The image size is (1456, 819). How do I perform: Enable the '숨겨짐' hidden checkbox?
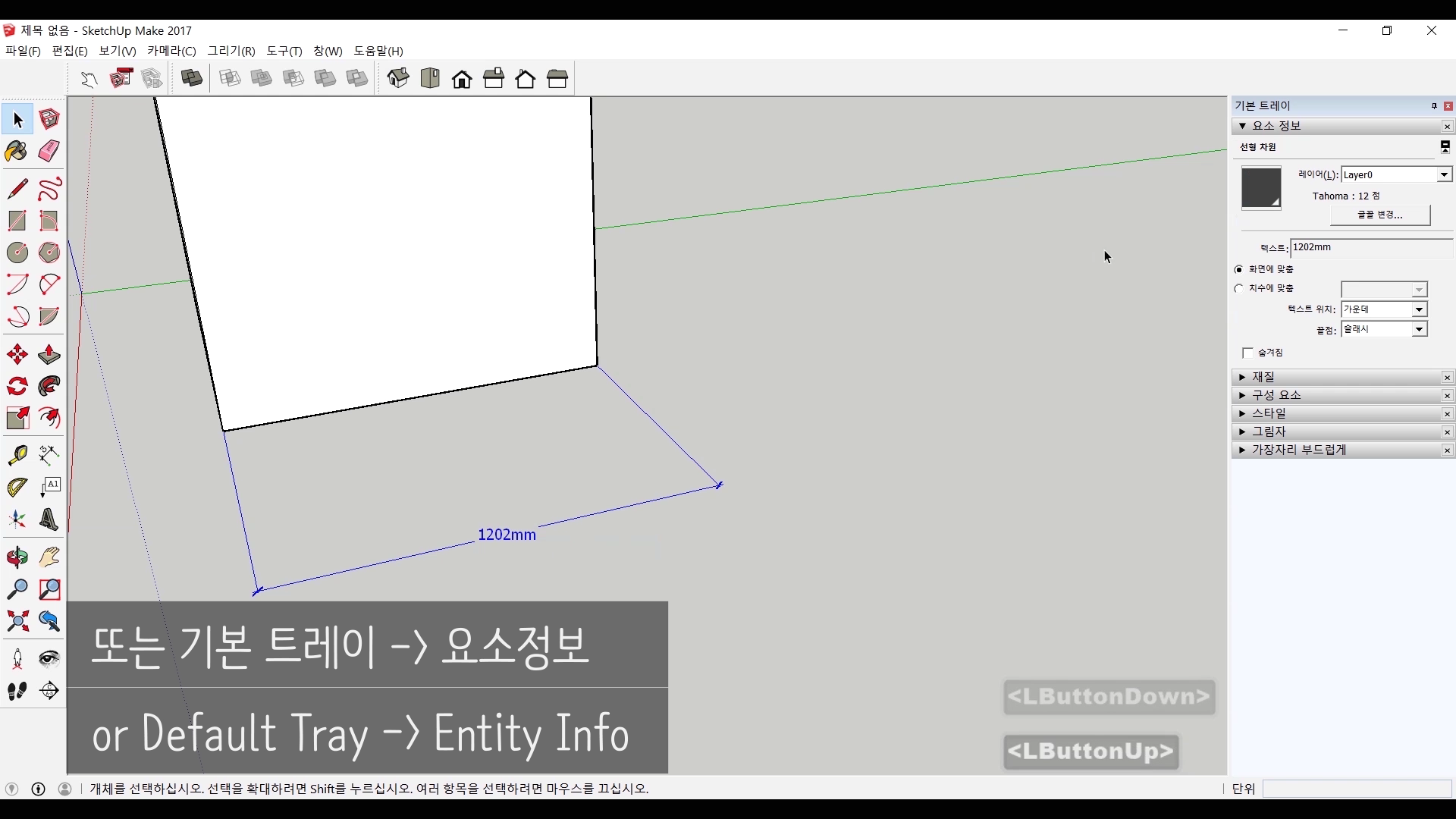click(x=1247, y=353)
